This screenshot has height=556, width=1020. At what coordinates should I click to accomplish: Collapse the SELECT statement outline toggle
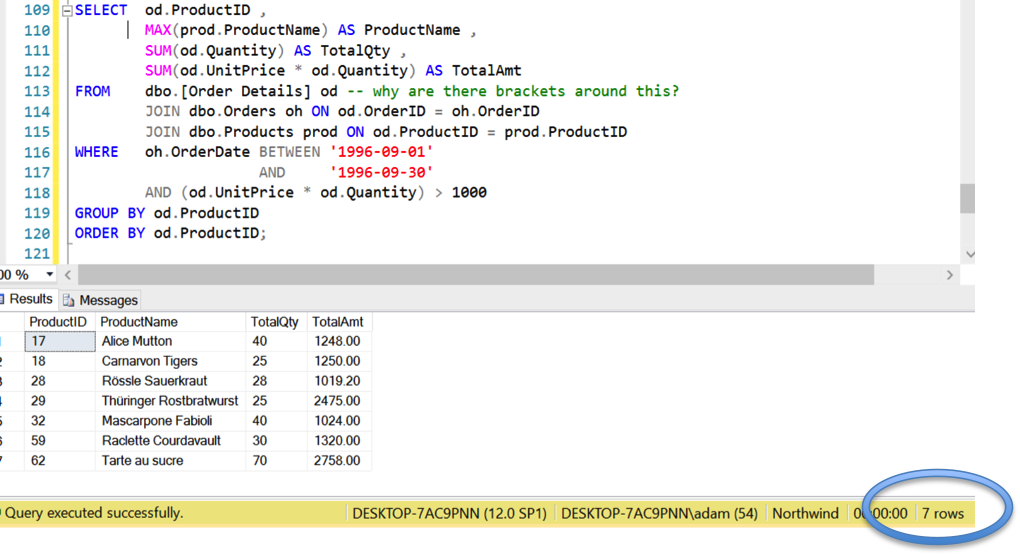pos(67,10)
